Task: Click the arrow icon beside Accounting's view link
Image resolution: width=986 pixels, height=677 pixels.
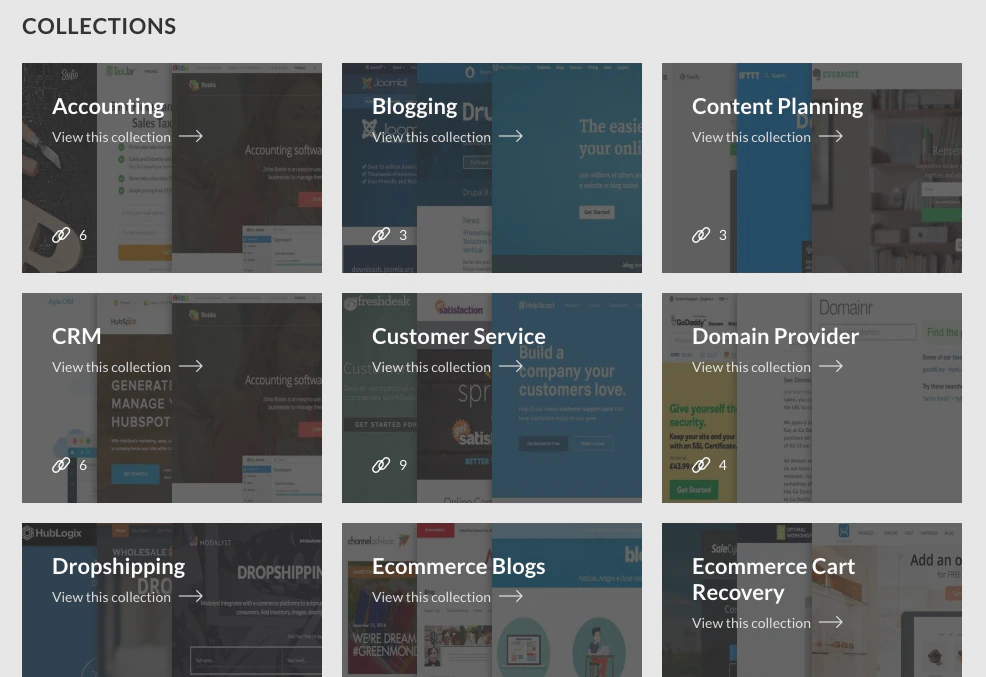Action: [x=190, y=136]
